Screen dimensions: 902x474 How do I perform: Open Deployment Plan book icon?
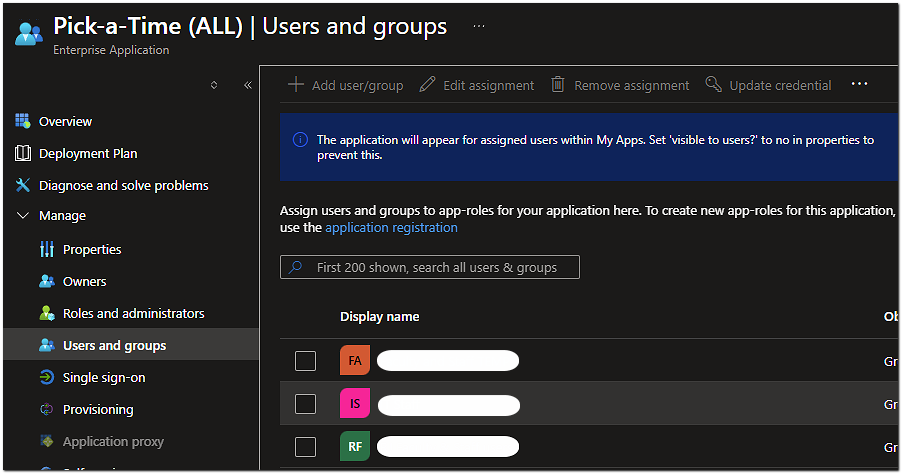23,153
